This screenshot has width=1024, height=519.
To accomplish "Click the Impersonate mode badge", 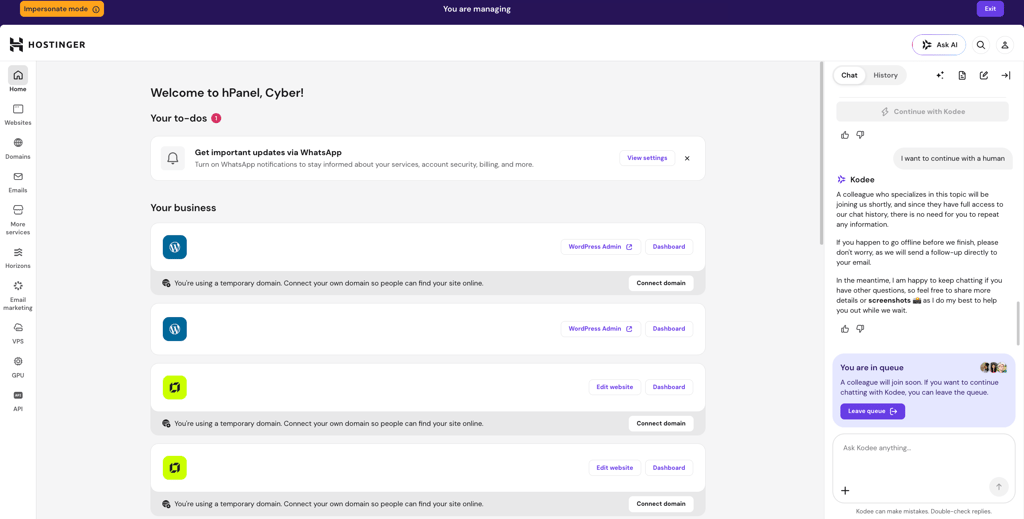I will [61, 9].
